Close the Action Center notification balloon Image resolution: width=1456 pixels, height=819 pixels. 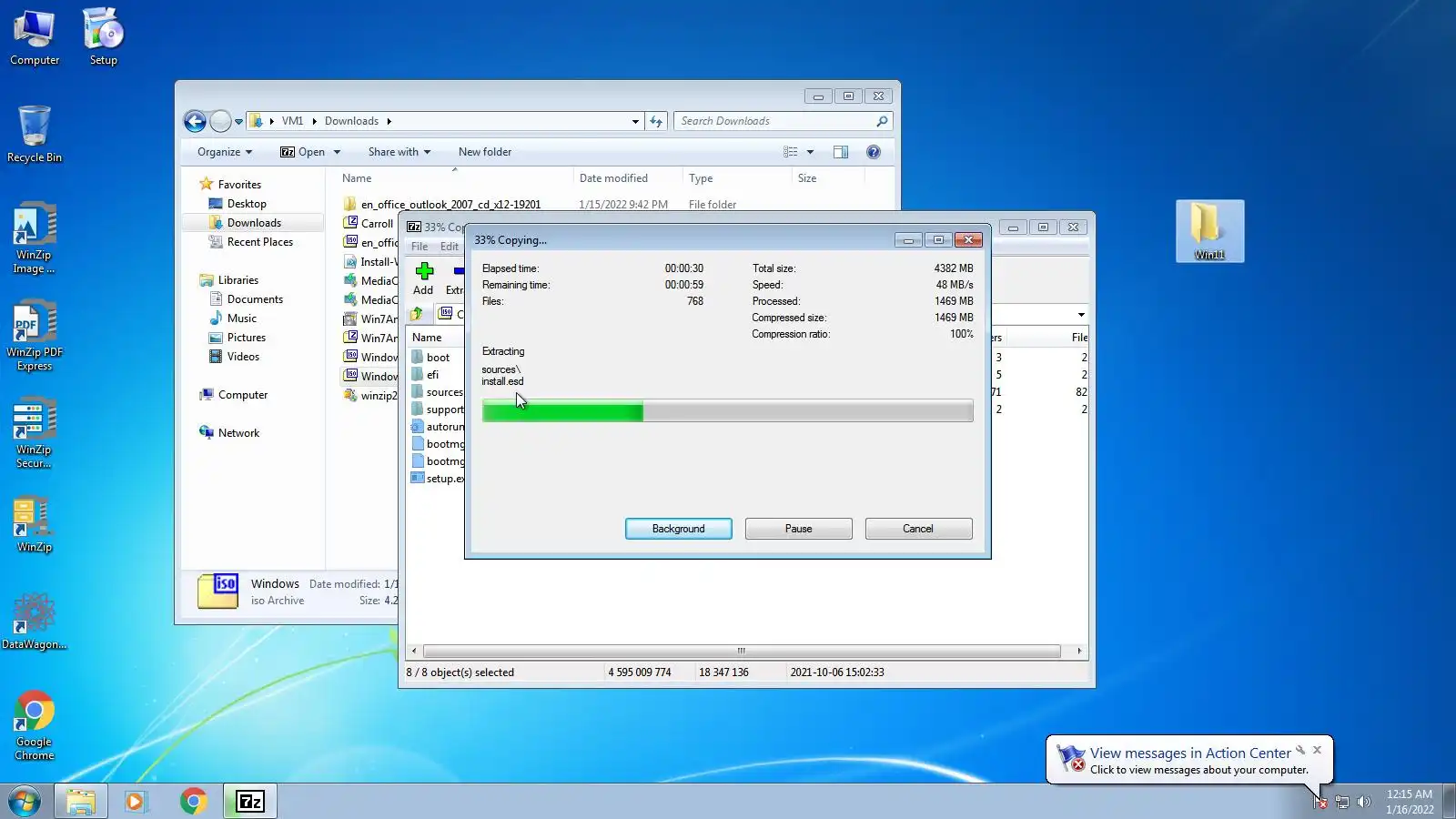(1317, 750)
